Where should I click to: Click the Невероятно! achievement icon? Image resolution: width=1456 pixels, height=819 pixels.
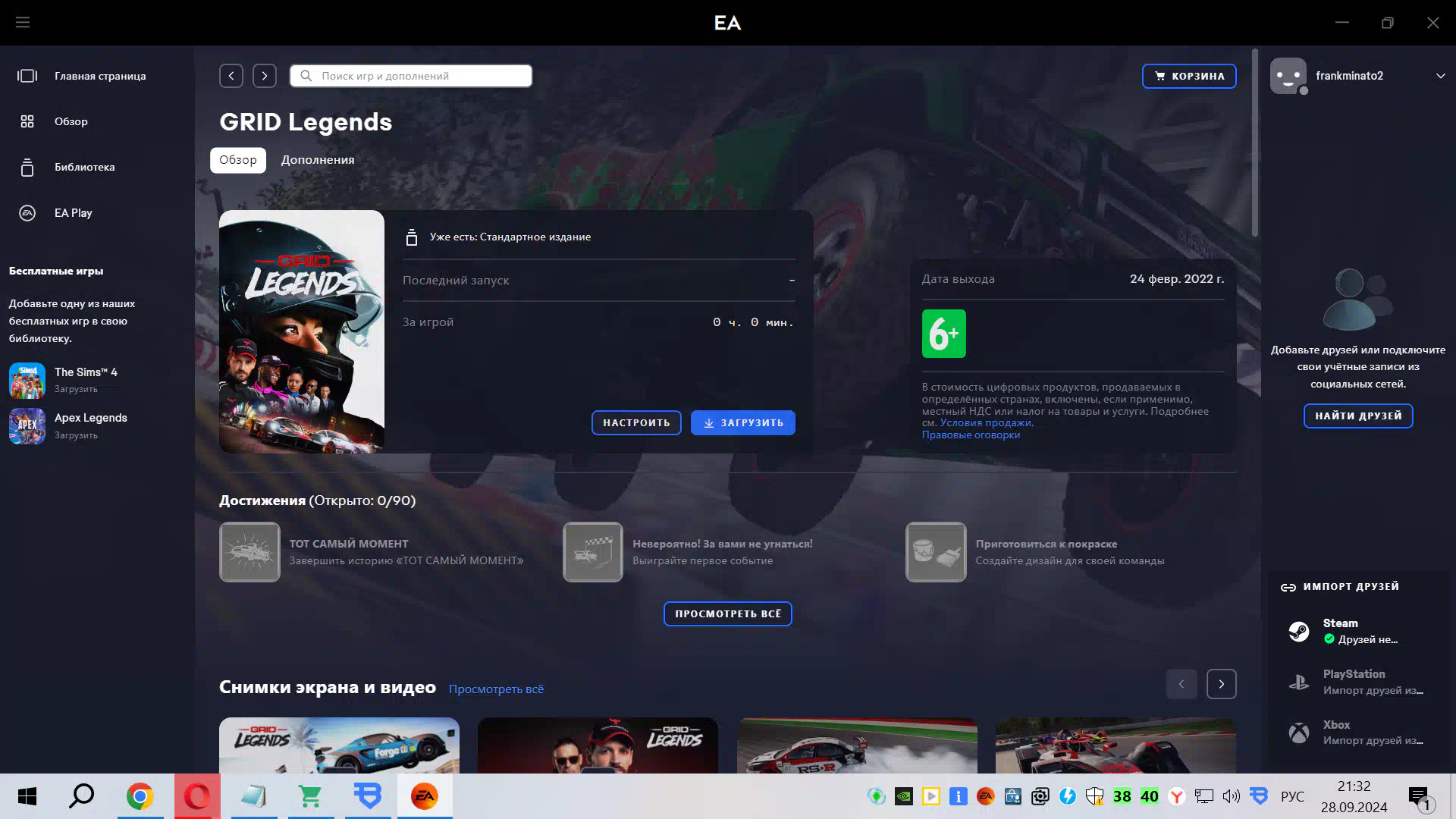point(593,552)
